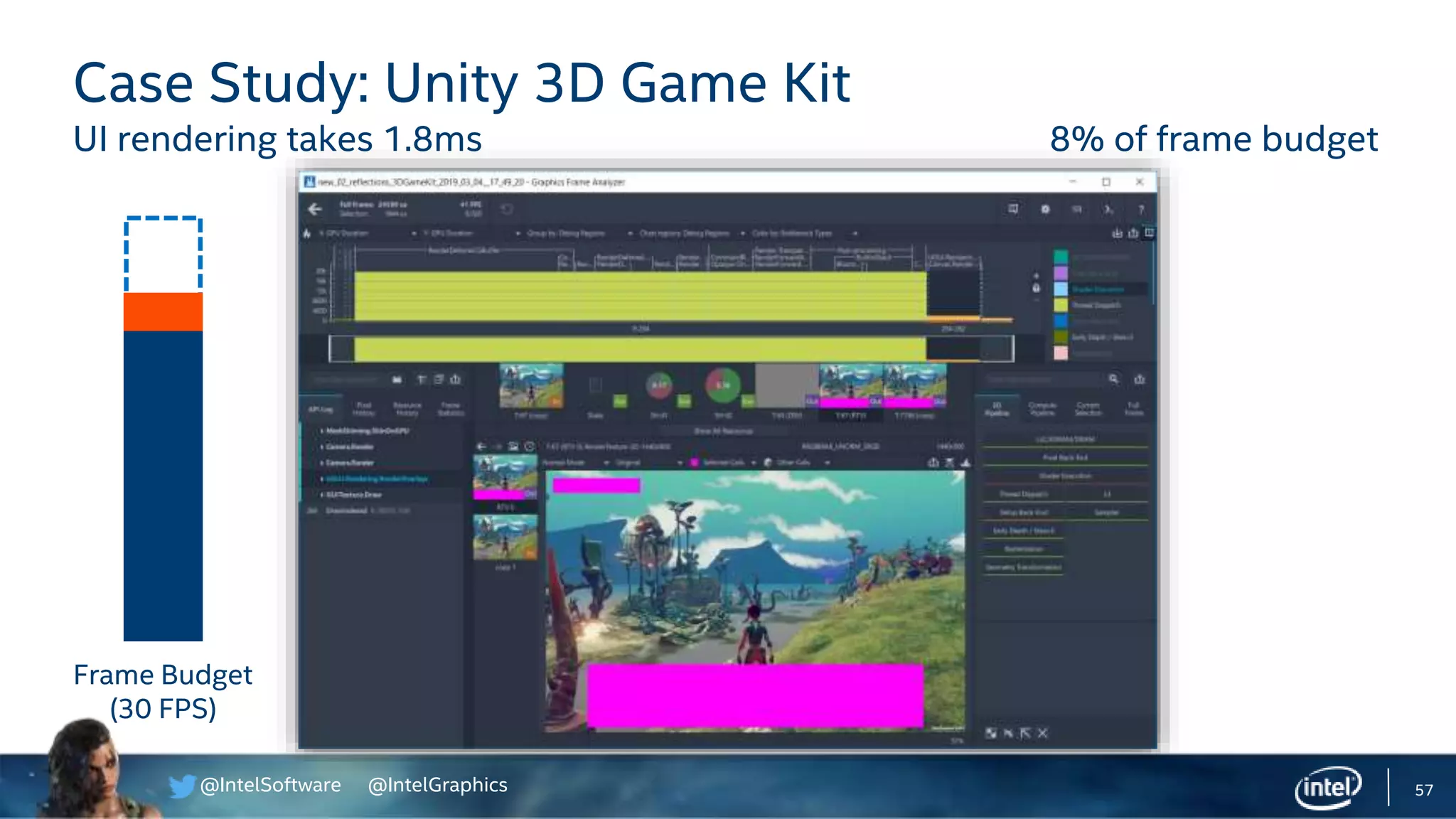Open the Y-axis GPU Duration dropdown
Screen dimensions: 1456x819
(471, 233)
